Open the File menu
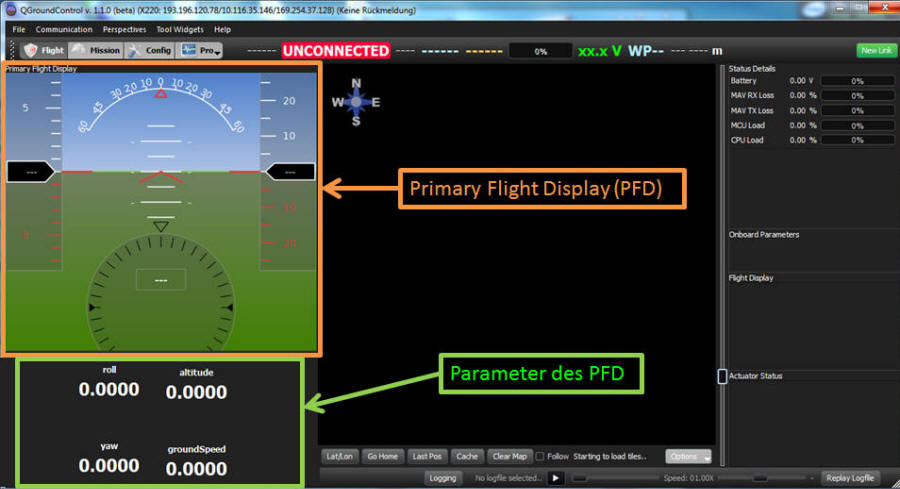900x489 pixels. point(18,29)
